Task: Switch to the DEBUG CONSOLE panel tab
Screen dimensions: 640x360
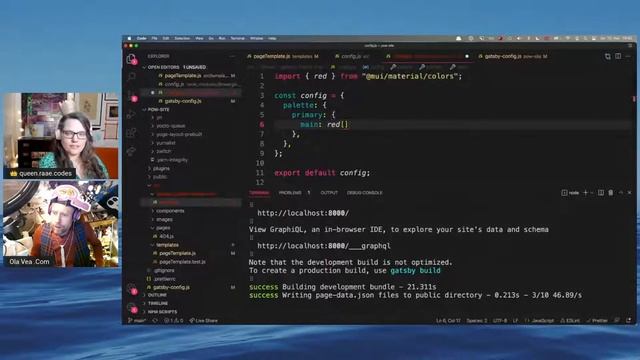Action: (x=364, y=193)
